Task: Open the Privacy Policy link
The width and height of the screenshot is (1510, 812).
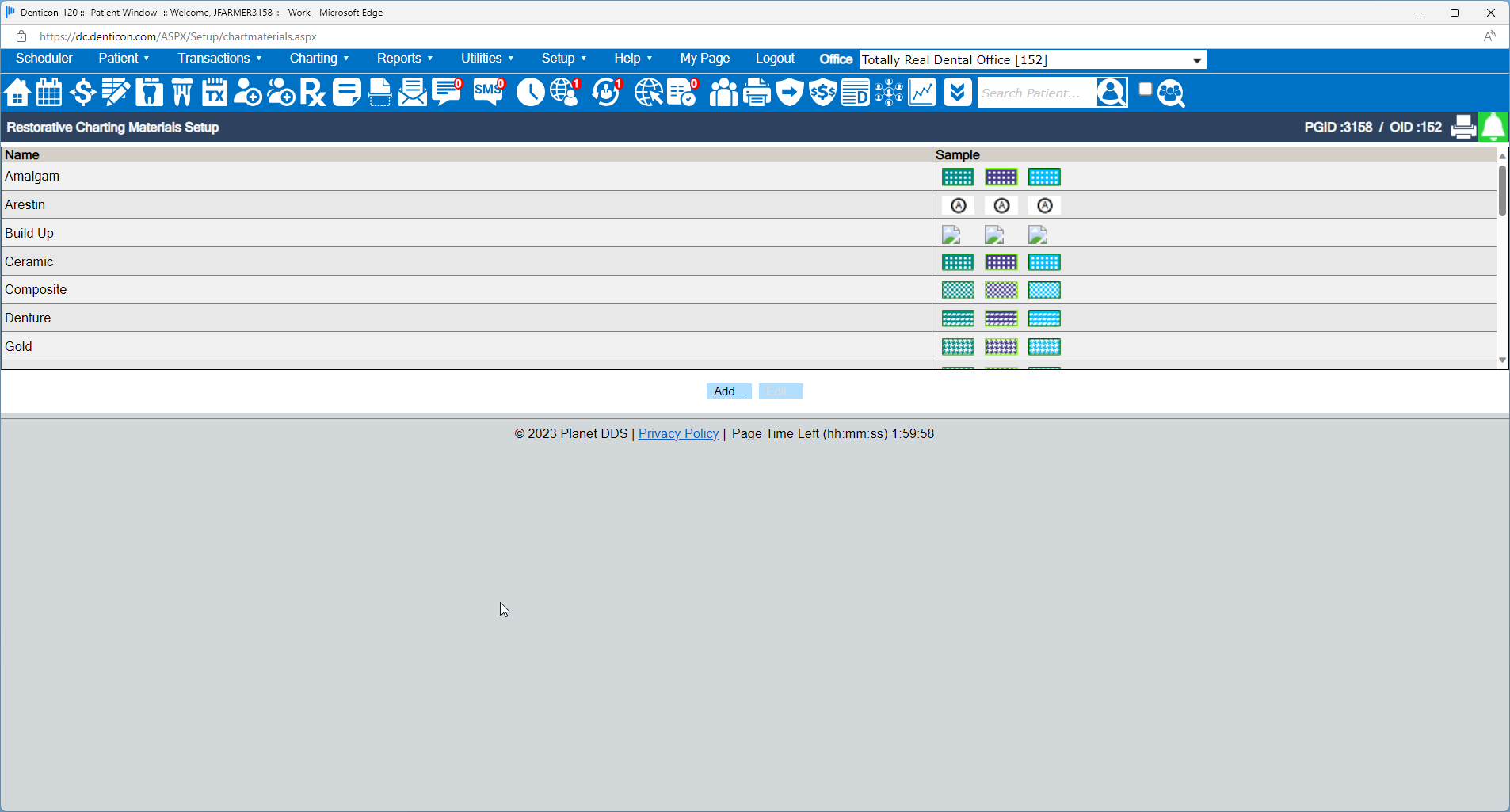Action: [678, 433]
